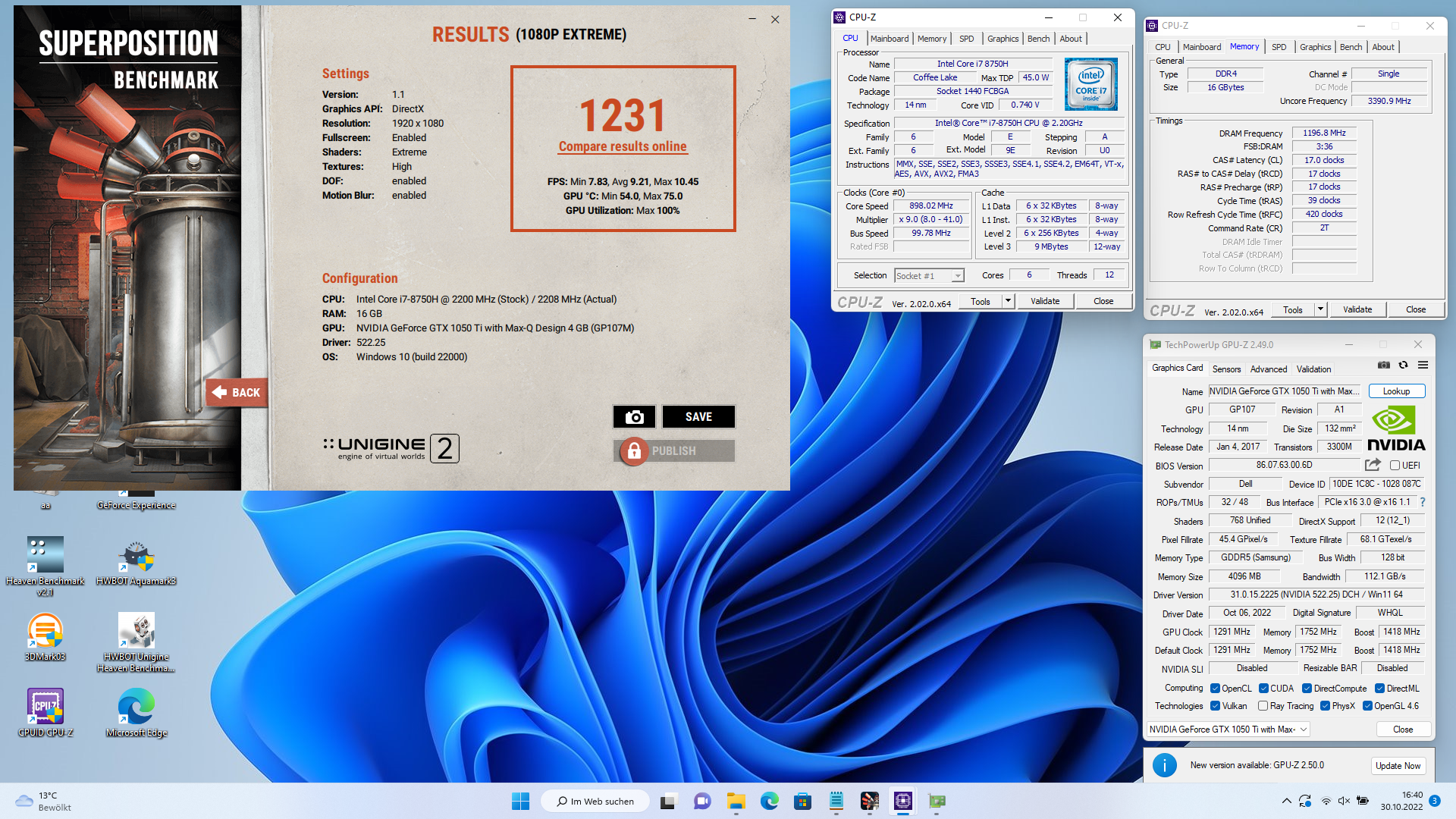Viewport: 1456px width, 819px height.
Task: Toggle the Ray Tracing checkbox
Action: (x=1263, y=706)
